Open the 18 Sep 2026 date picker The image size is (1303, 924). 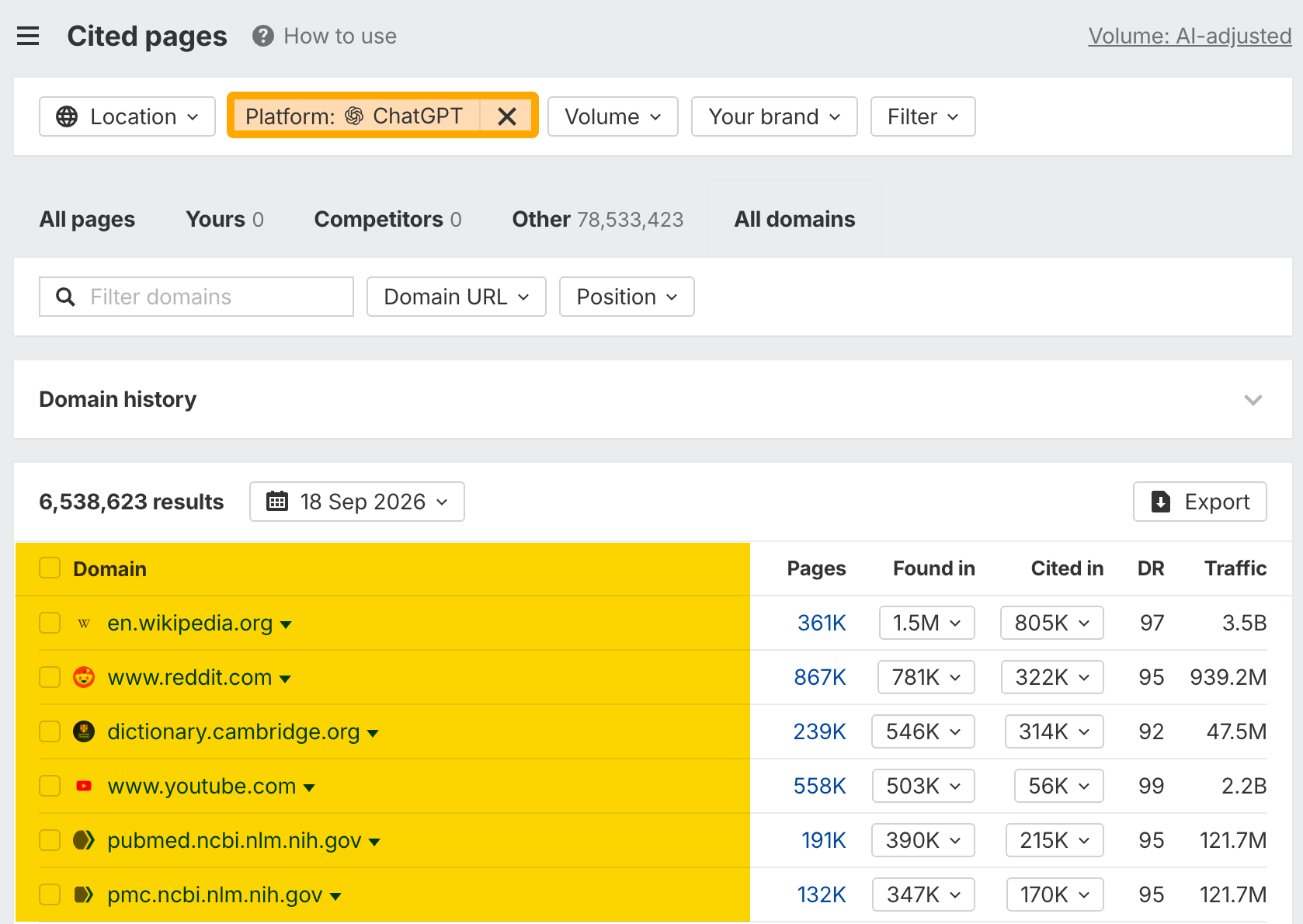(357, 502)
